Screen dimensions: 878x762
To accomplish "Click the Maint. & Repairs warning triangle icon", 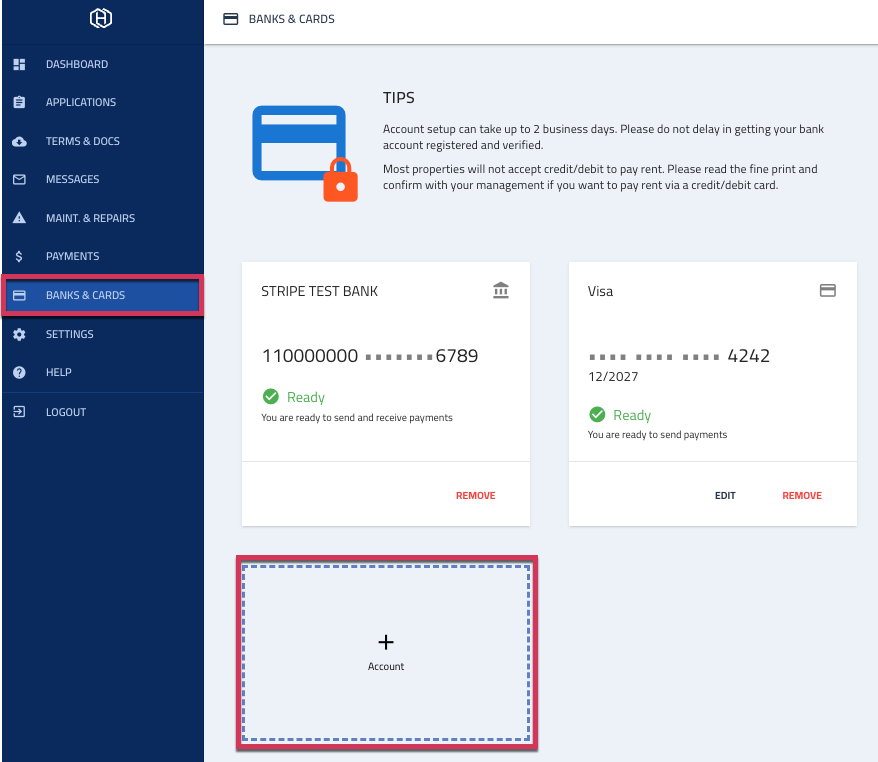I will coord(19,218).
